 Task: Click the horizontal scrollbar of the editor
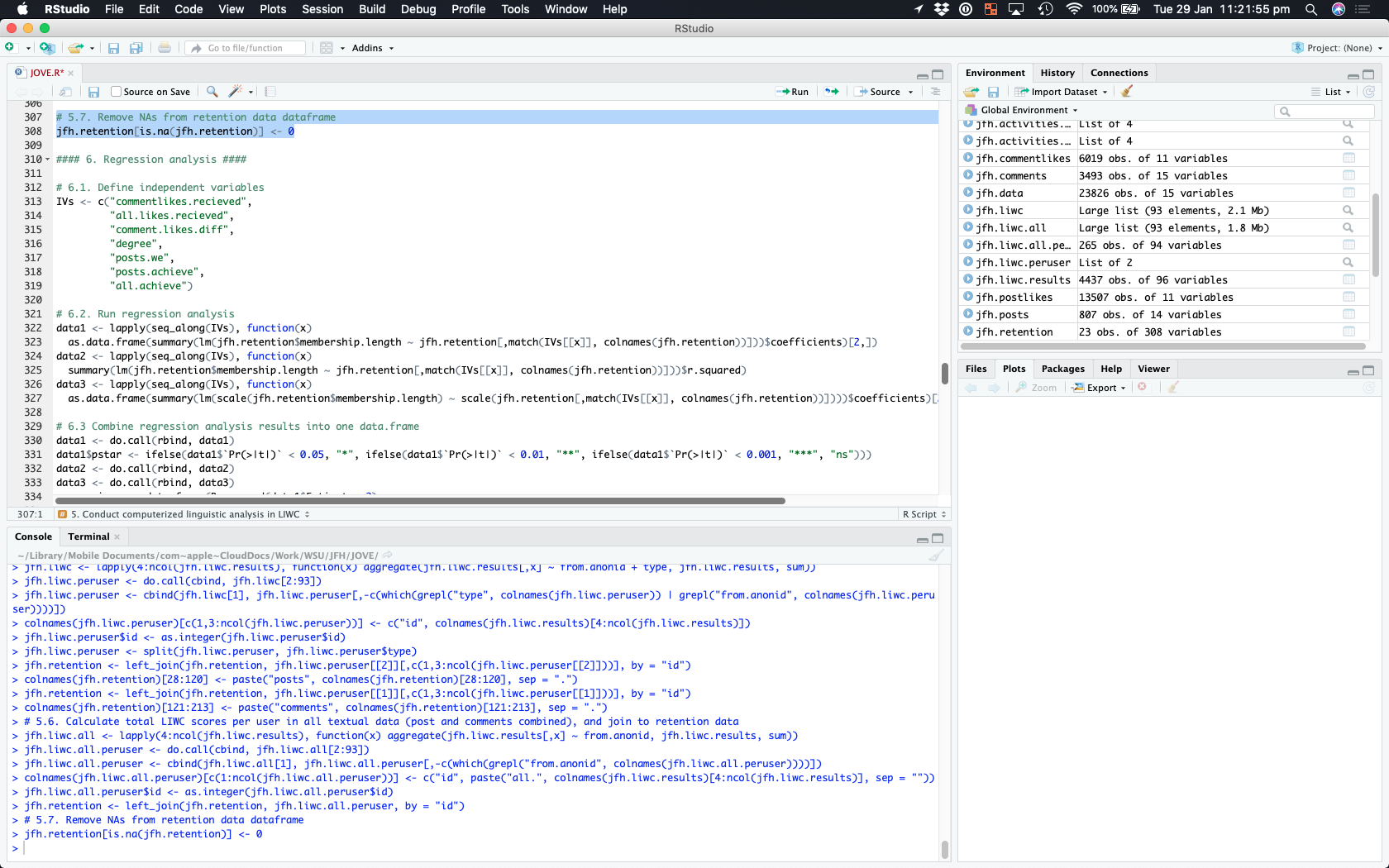pyautogui.click(x=420, y=501)
